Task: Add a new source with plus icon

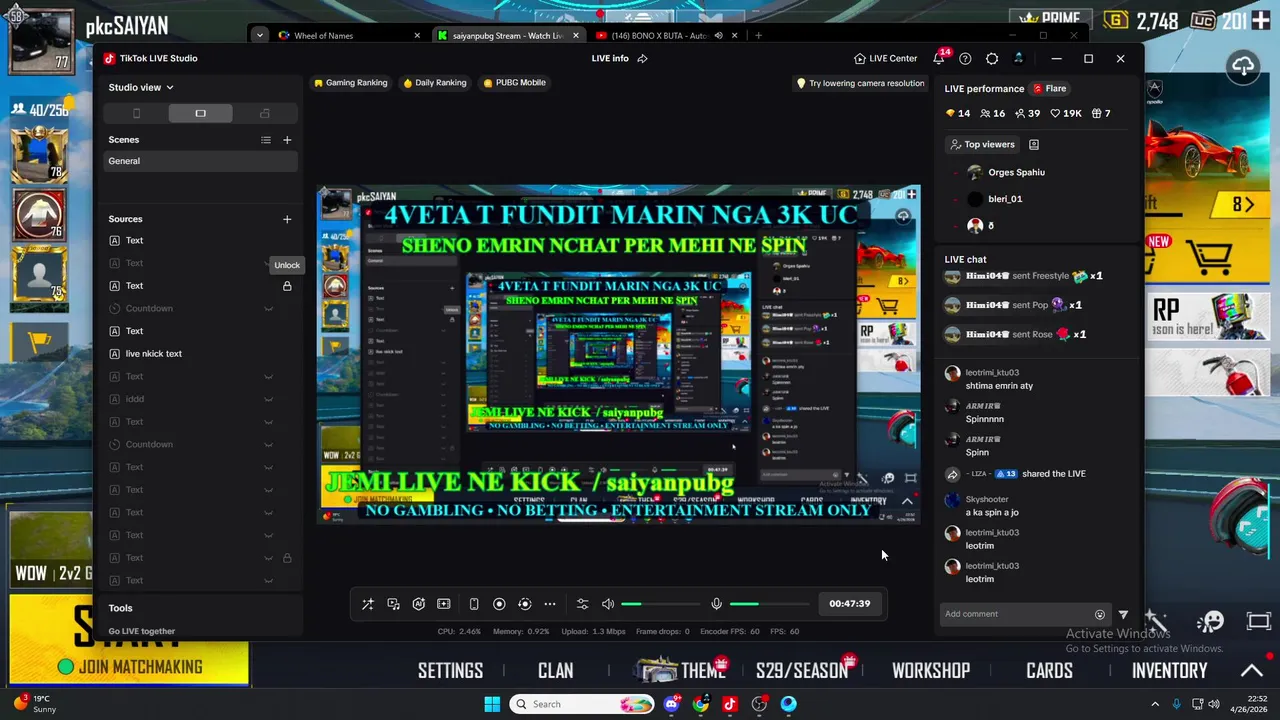Action: pyautogui.click(x=287, y=219)
